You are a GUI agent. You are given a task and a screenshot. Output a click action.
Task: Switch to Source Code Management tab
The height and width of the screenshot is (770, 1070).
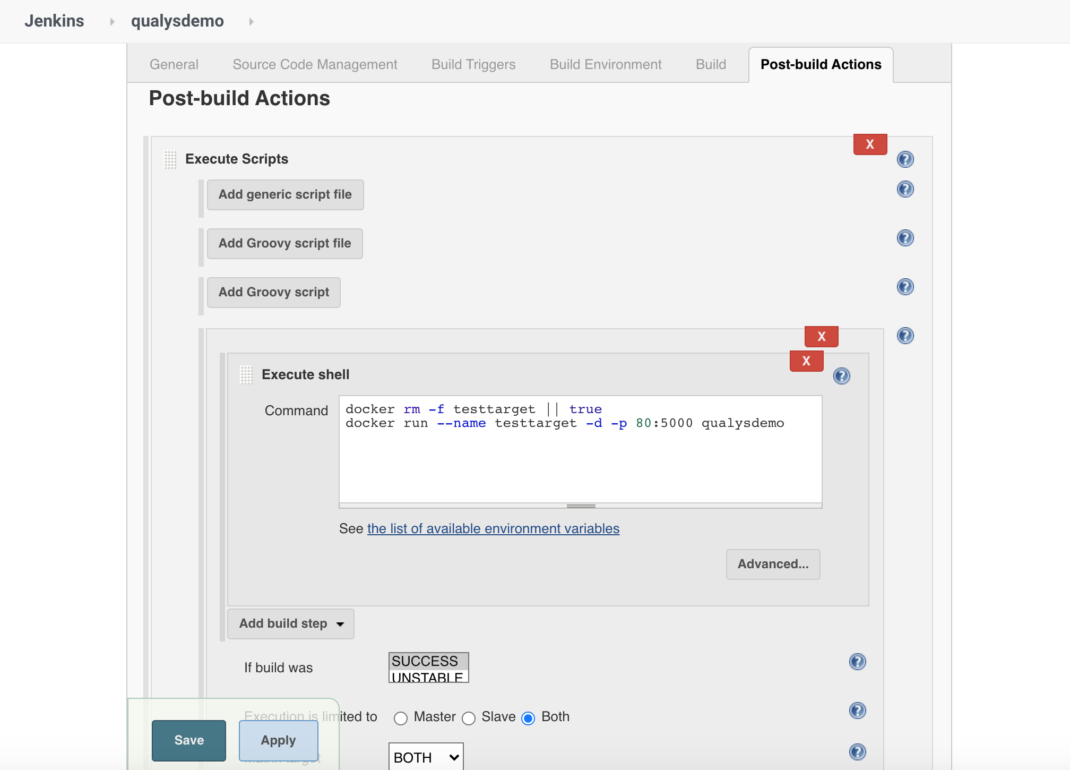(315, 64)
